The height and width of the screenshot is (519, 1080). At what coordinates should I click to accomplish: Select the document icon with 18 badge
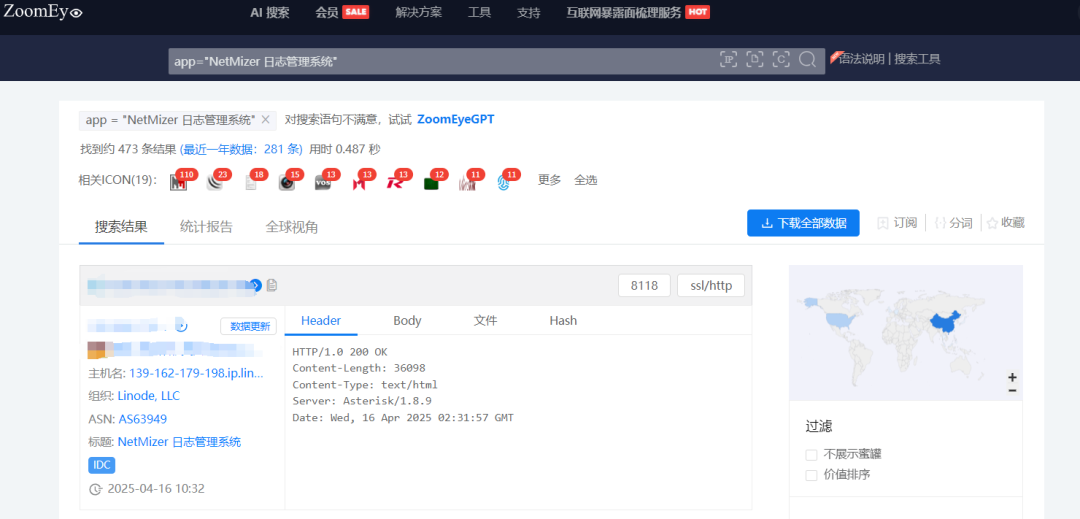[251, 182]
